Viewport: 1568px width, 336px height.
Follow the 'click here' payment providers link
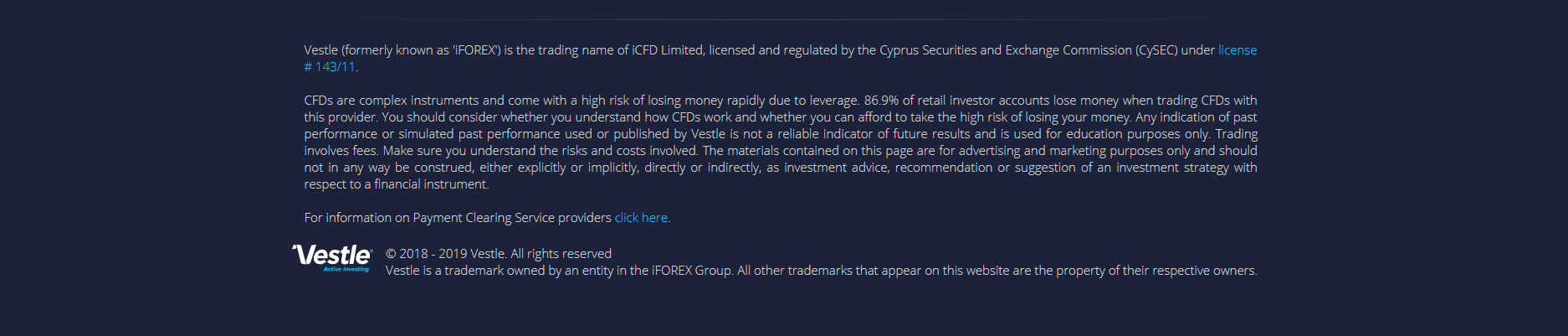(641, 218)
